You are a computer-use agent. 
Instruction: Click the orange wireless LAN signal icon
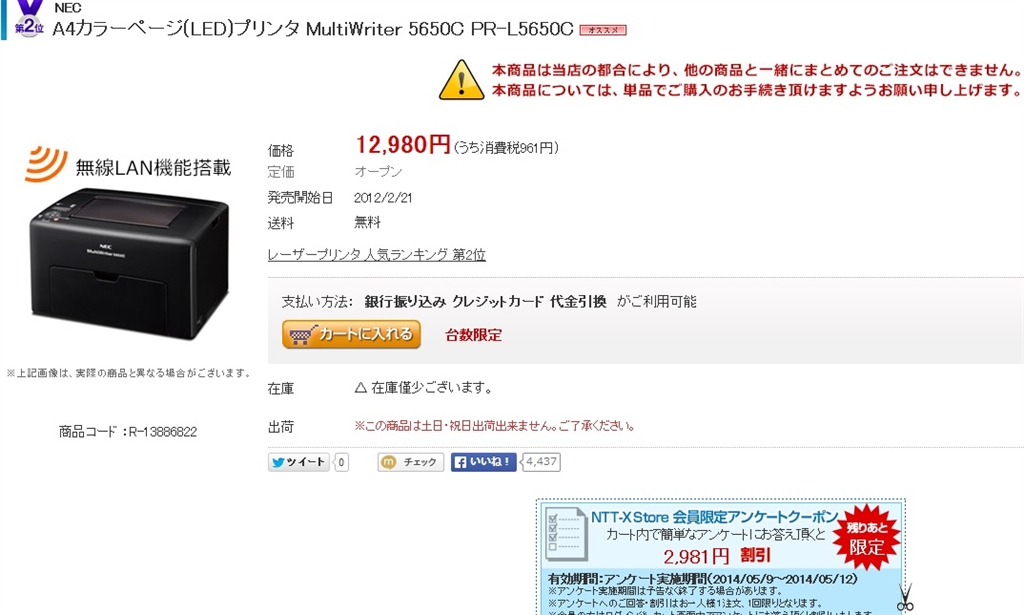tap(46, 163)
